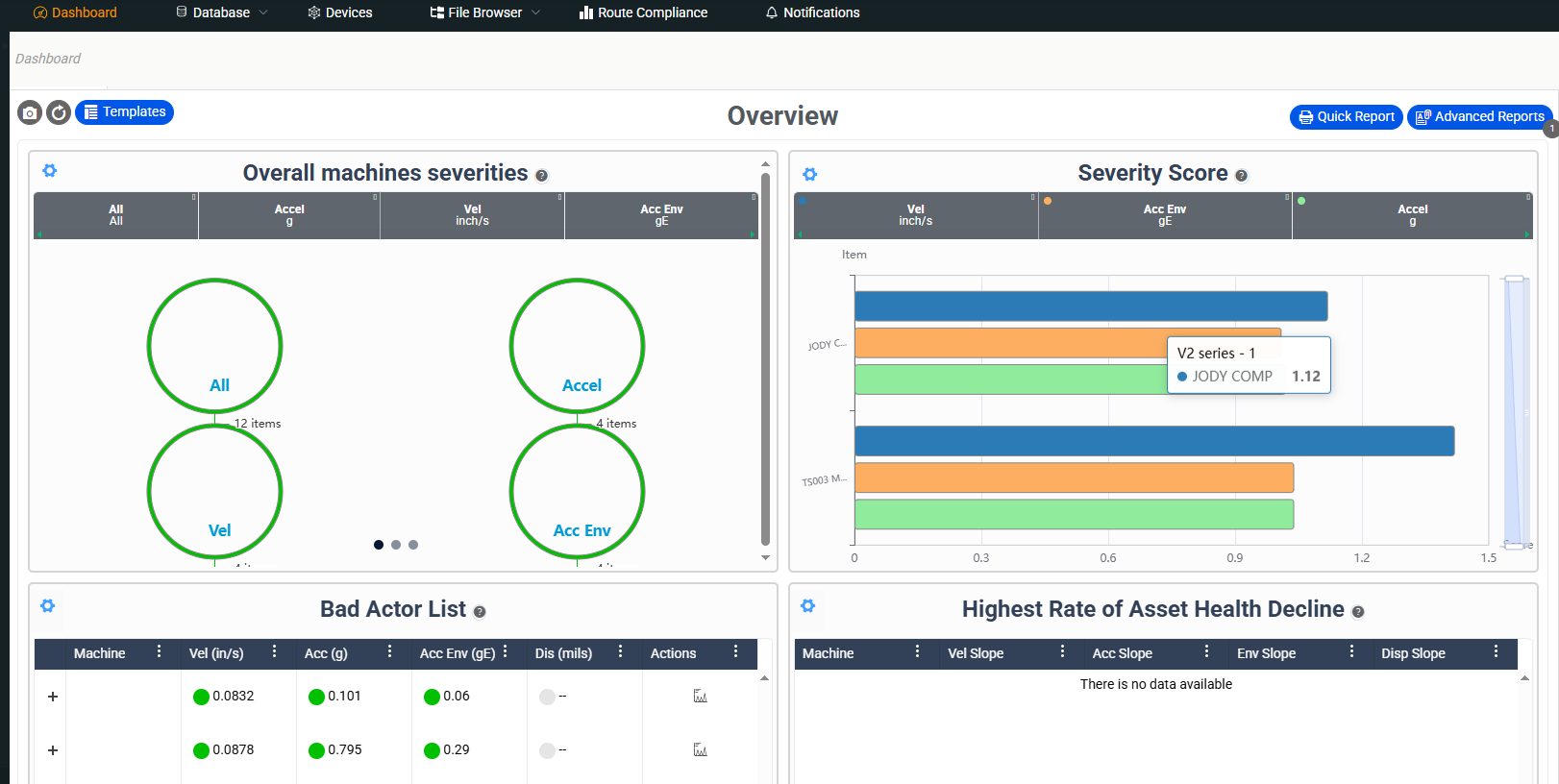Open chart action icon for 0.0832 row
Viewport: 1559px width, 784px height.
[x=701, y=697]
